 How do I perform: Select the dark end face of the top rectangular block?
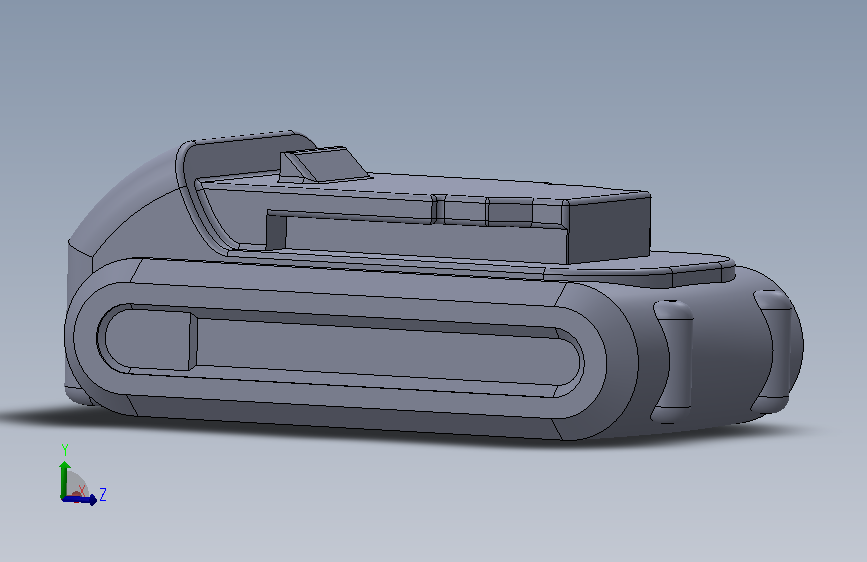pyautogui.click(x=608, y=230)
